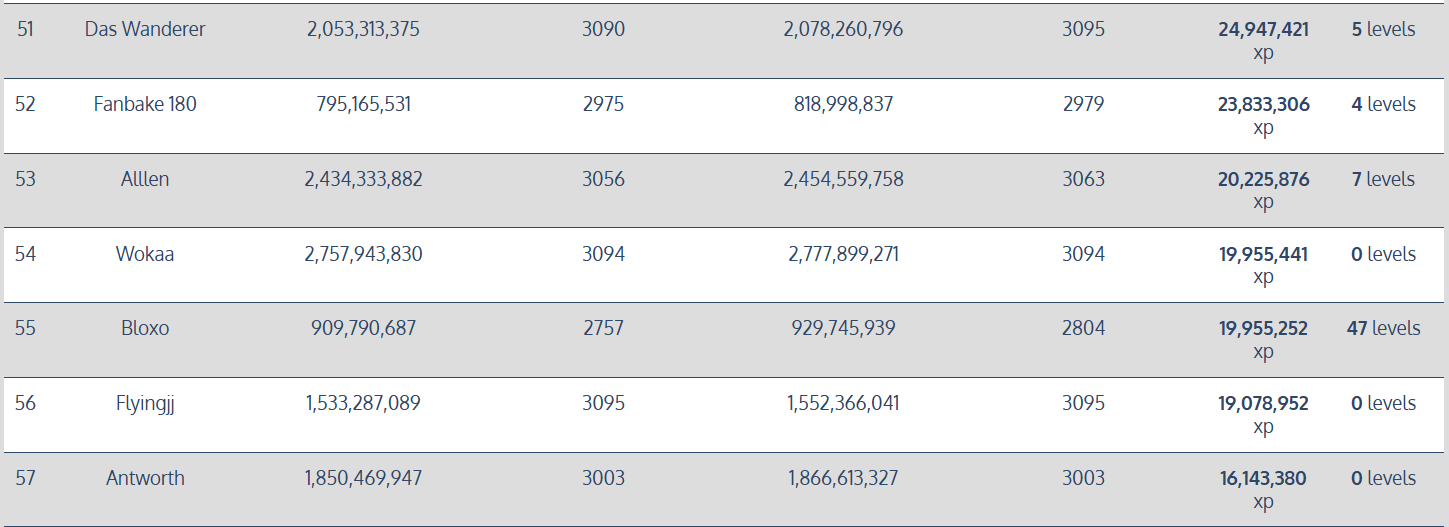
Task: Select Antworth's 0 levels cell
Action: pos(1383,478)
